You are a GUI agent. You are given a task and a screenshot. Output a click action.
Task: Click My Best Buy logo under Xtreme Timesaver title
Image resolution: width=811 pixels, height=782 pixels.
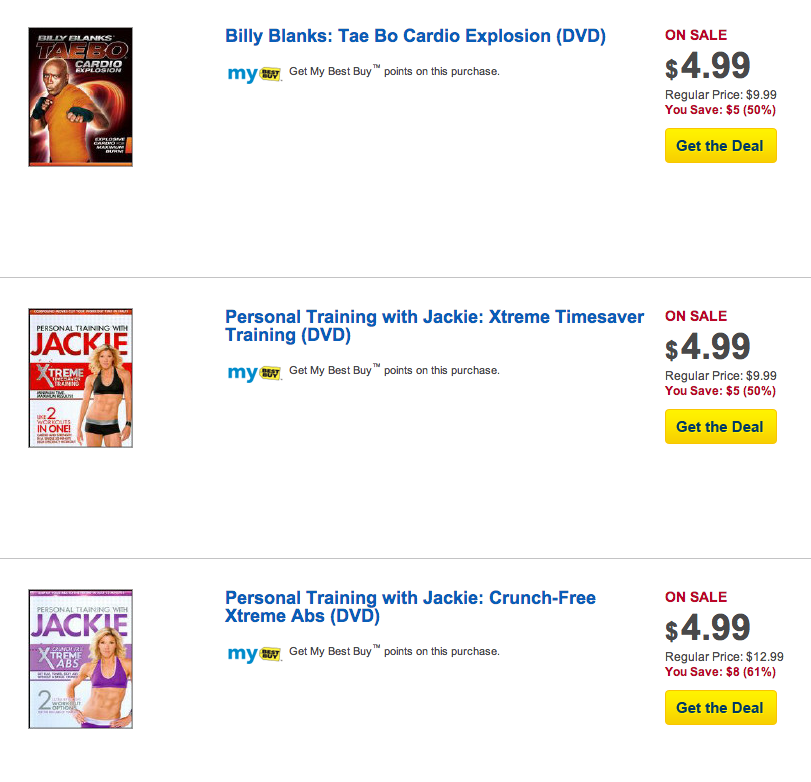click(254, 372)
